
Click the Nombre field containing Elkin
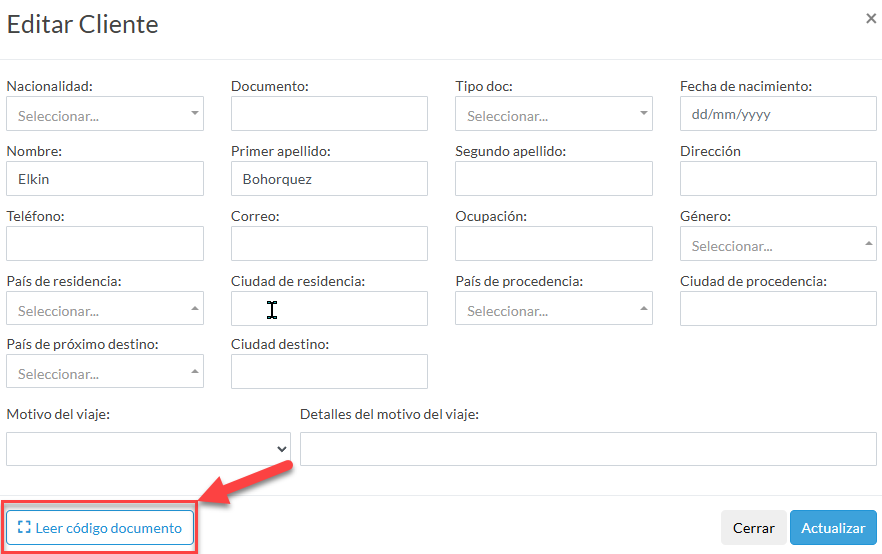click(x=105, y=179)
